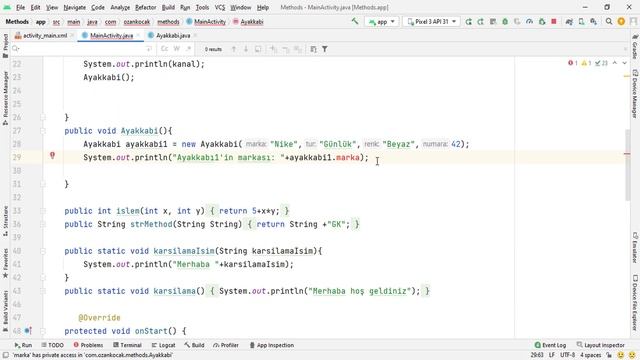Go to next highlighted error down arrow
Screen dimensions: 640x360
click(x=624, y=63)
